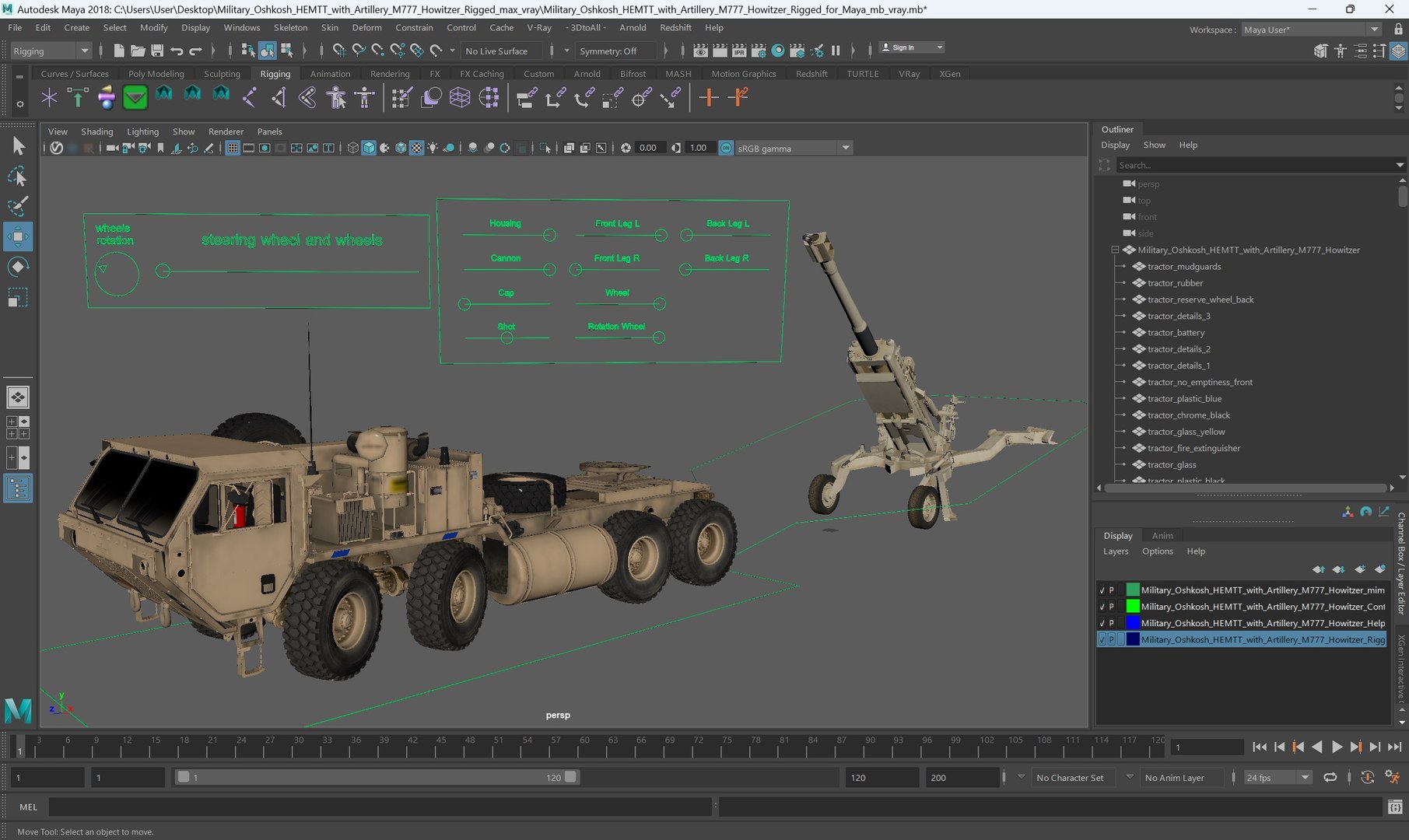The image size is (1409, 840).
Task: Toggle visibility of Howitzer_mim layer
Action: point(1102,590)
